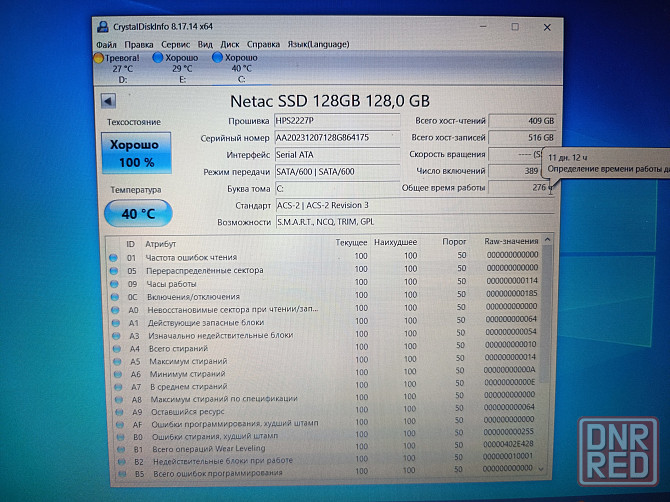Click status dot of B5 Всего ошибок программирования
670x502 pixels.
point(122,474)
